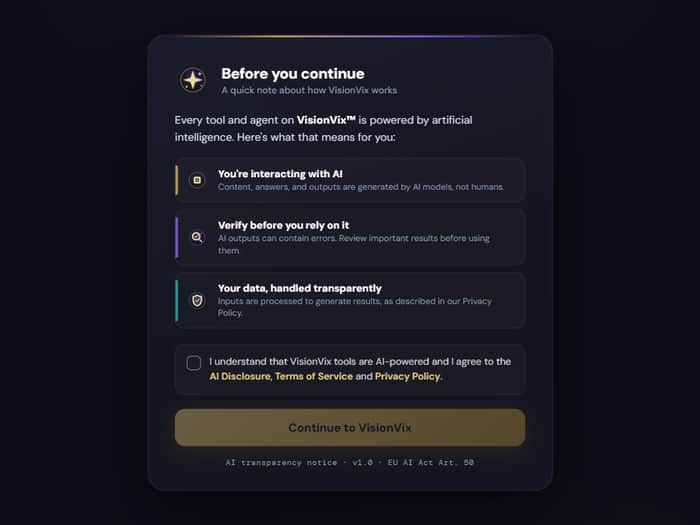700x525 pixels.
Task: Click the AI transparency notice footer text
Action: 350,462
